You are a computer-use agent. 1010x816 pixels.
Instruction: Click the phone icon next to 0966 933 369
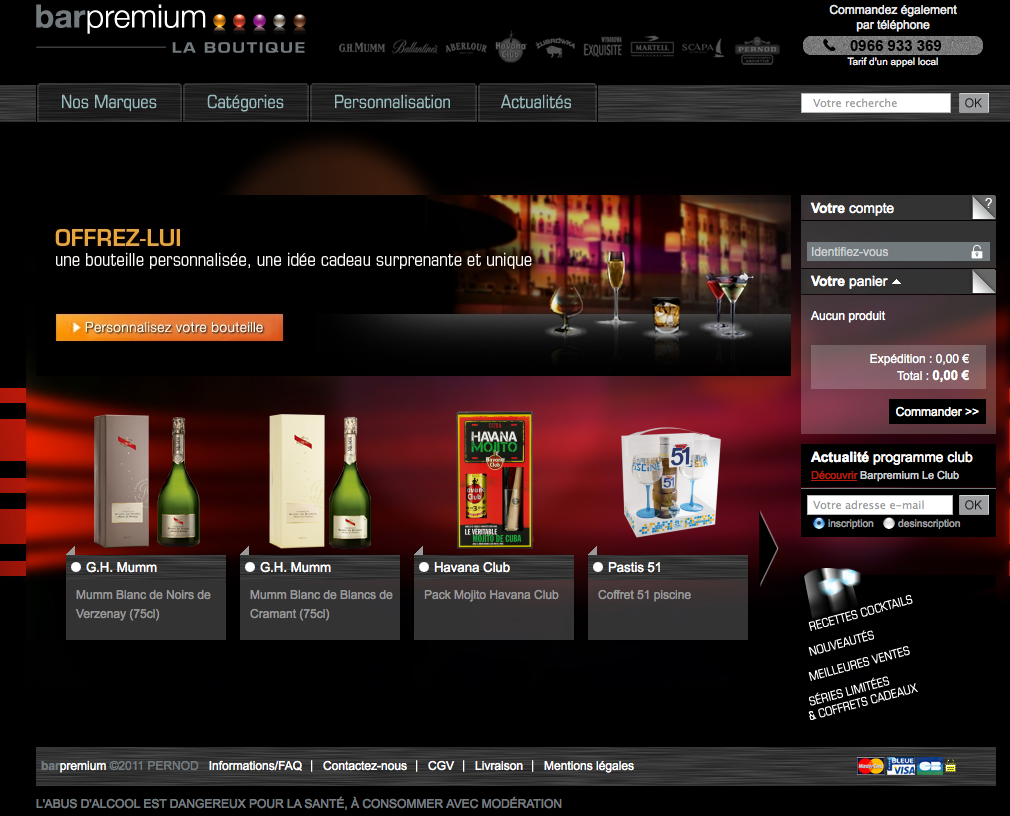830,45
